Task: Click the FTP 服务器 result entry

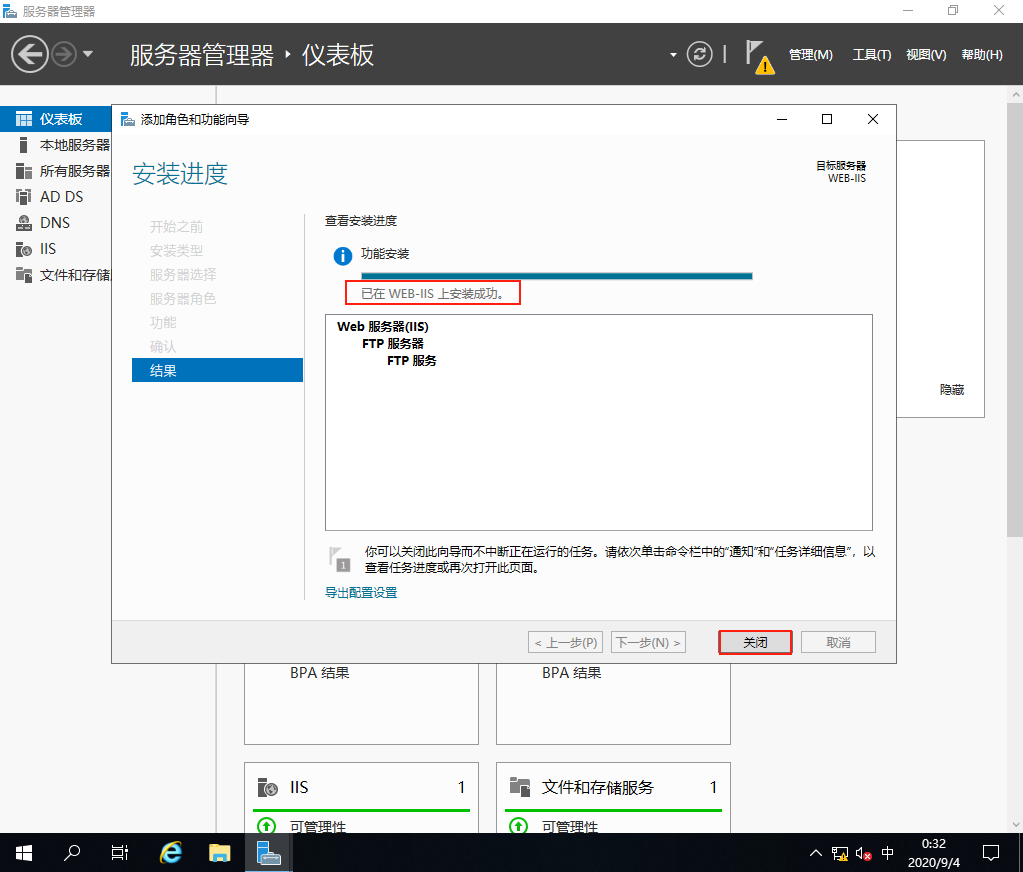Action: point(393,344)
